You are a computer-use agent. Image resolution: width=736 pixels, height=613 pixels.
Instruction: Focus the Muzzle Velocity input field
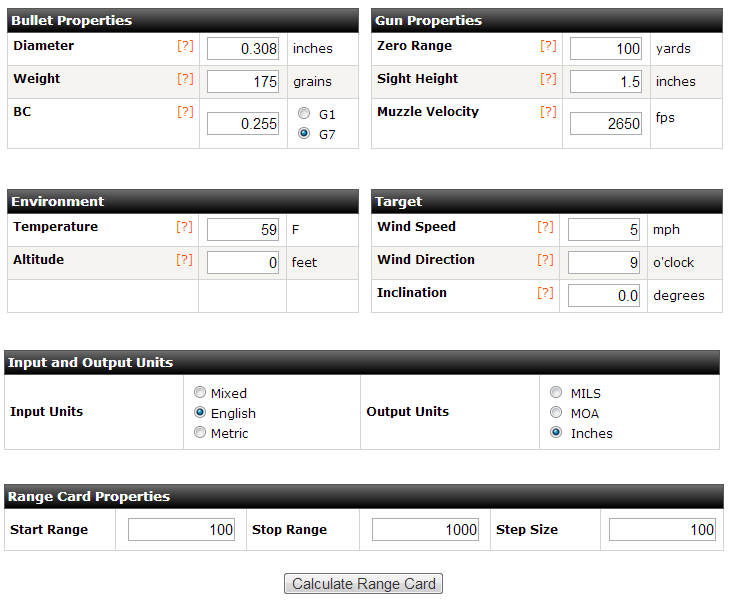coord(605,123)
